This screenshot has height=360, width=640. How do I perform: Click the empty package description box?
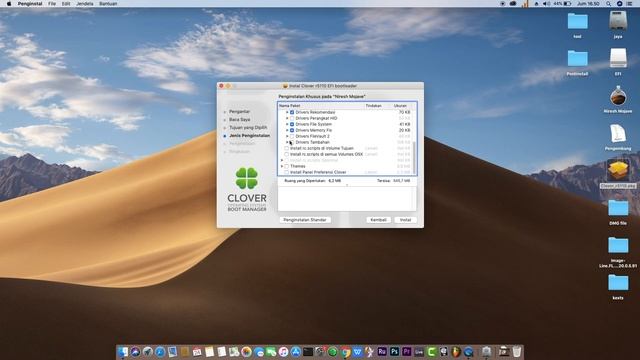(x=347, y=199)
